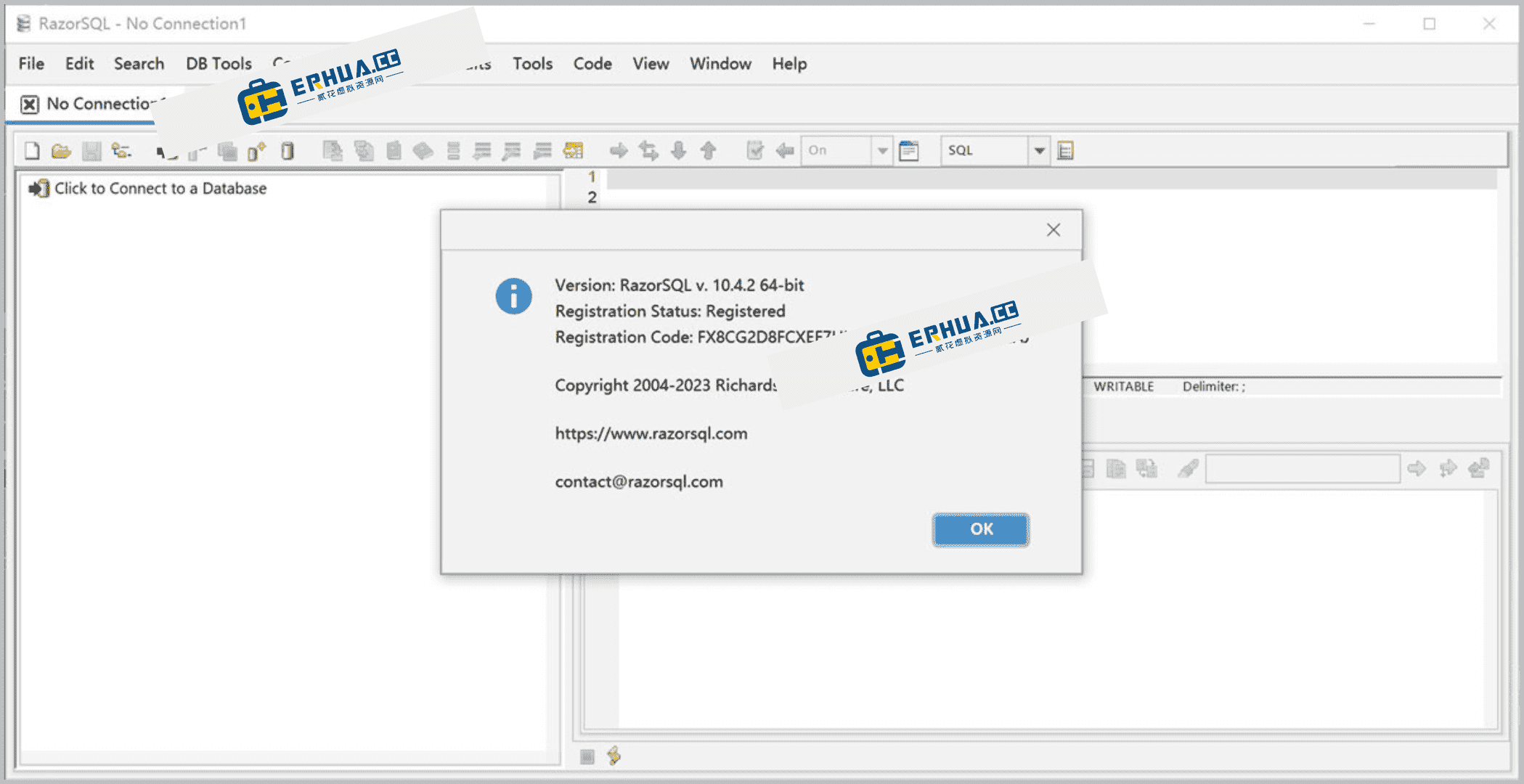
Task: Click the WRITABLE status text
Action: pyautogui.click(x=1123, y=387)
